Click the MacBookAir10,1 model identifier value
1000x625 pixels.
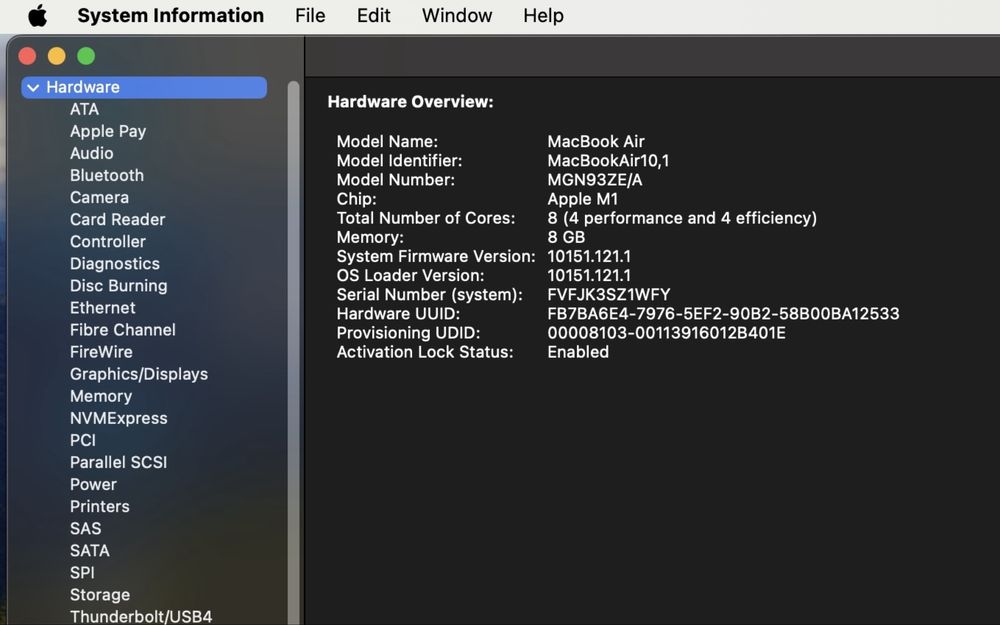tap(608, 161)
